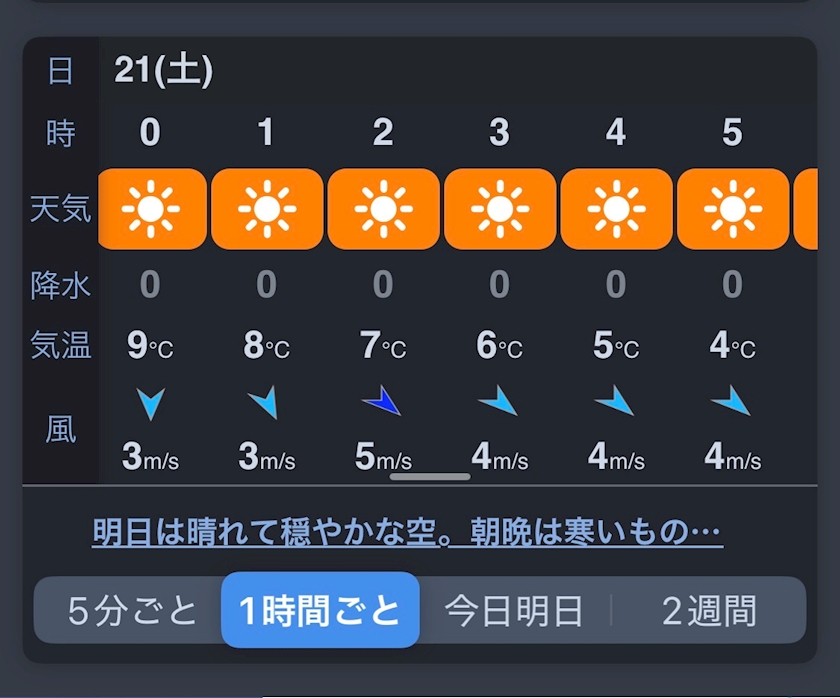The image size is (840, 698).
Task: Tap the wind direction arrow at hour 5
Action: coord(732,402)
